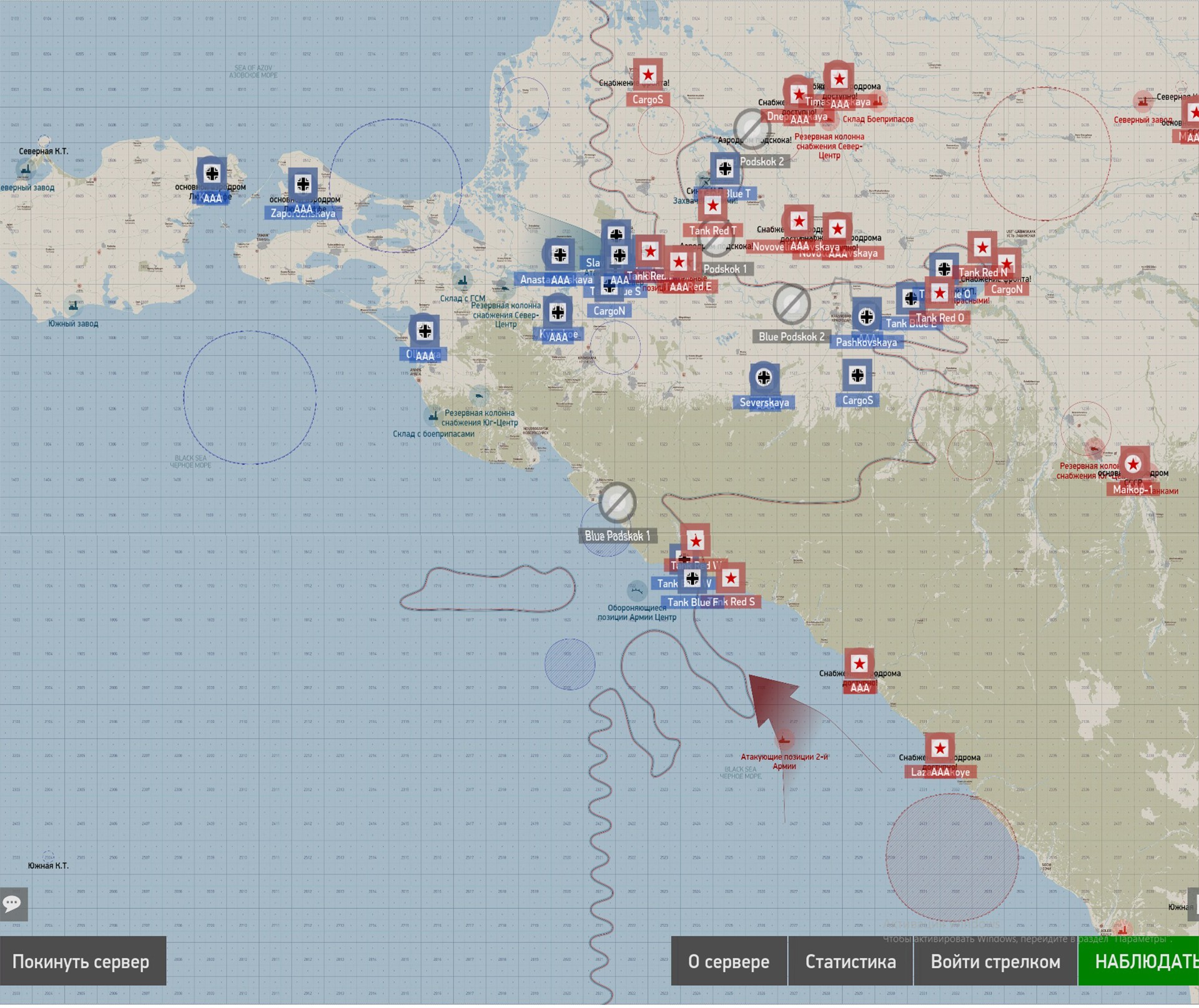This screenshot has width=1199, height=1008.
Task: Select the blue Severskaya airfield icon
Action: coord(764,378)
